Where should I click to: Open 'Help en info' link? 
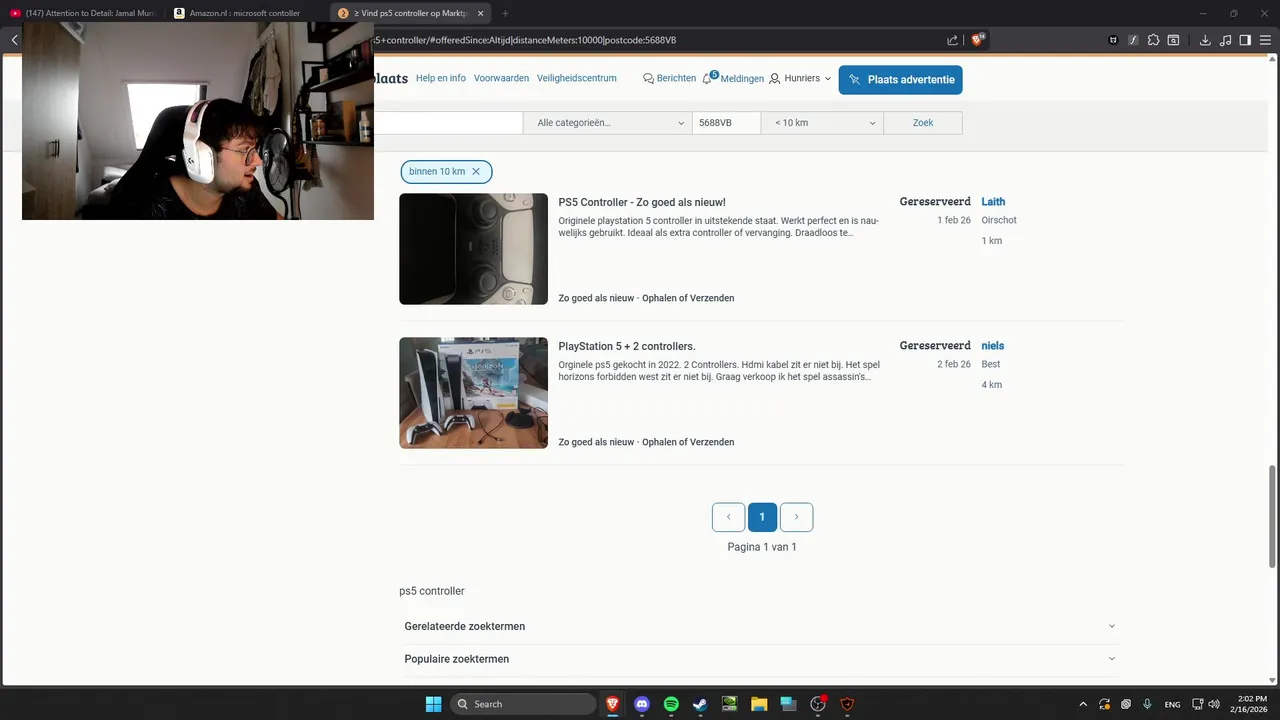coord(441,78)
